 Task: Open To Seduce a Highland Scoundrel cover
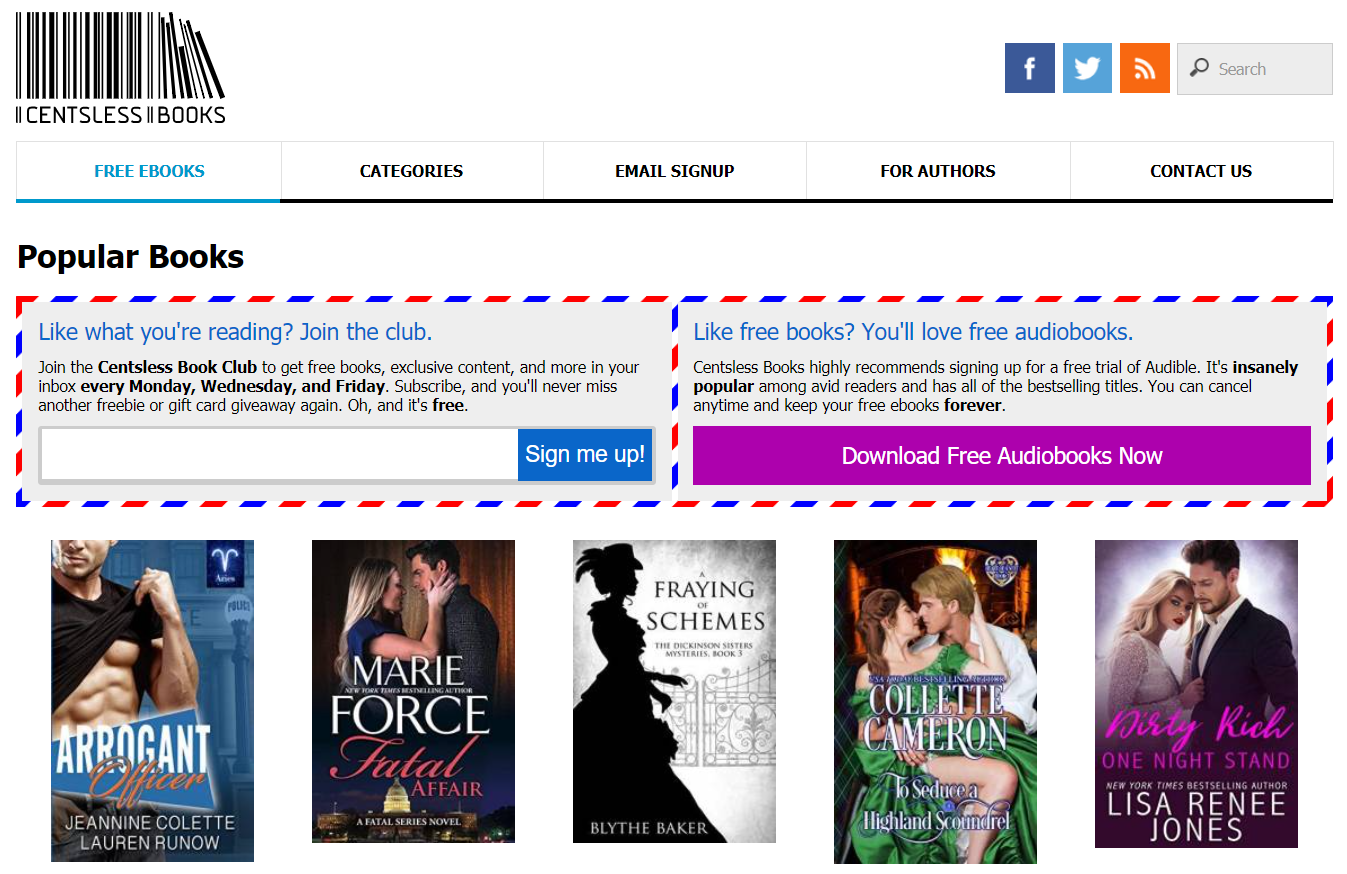click(x=935, y=701)
